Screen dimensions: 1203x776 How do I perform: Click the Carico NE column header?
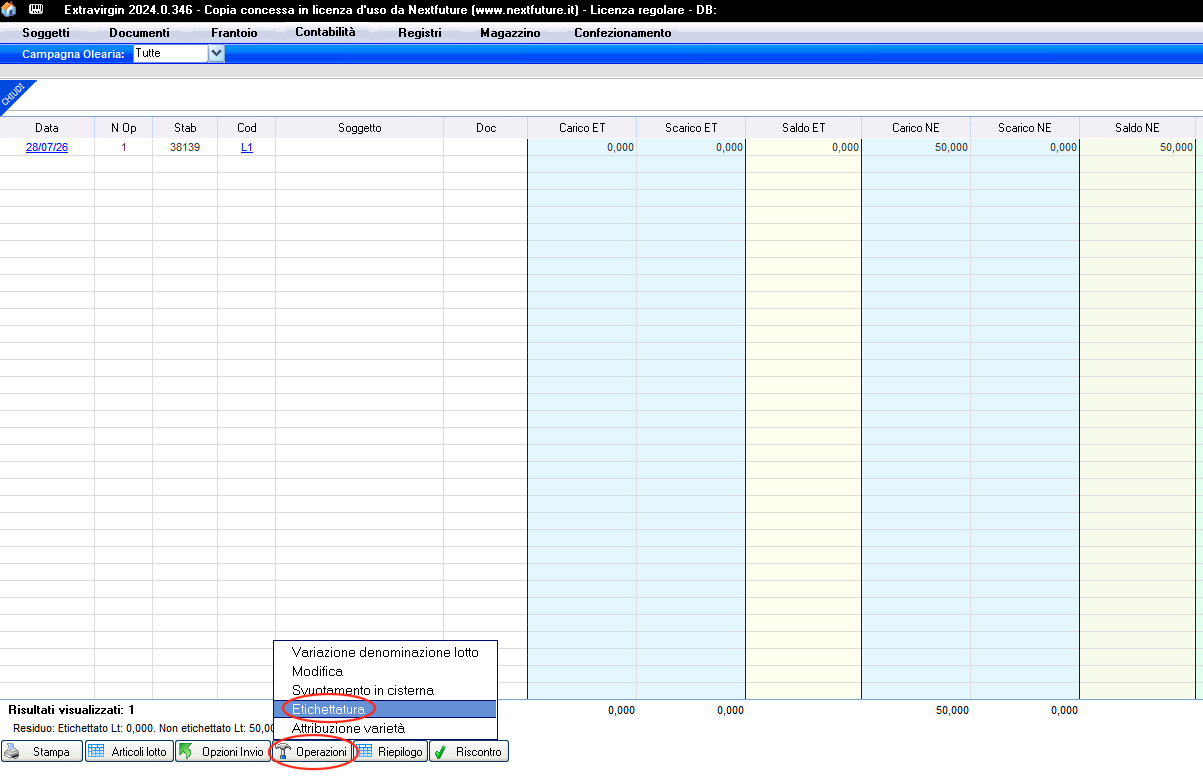916,128
